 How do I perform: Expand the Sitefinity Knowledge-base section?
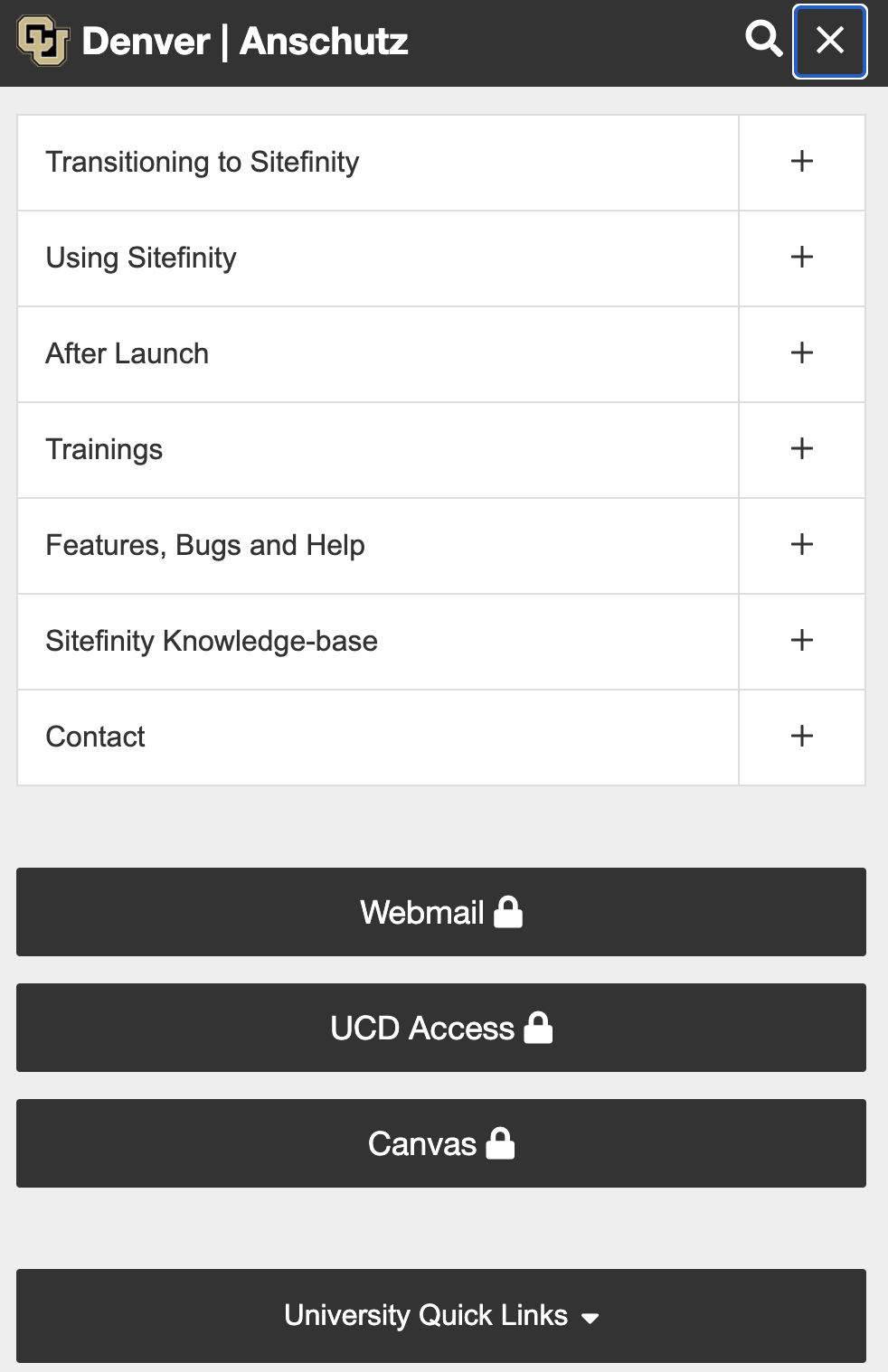[801, 641]
